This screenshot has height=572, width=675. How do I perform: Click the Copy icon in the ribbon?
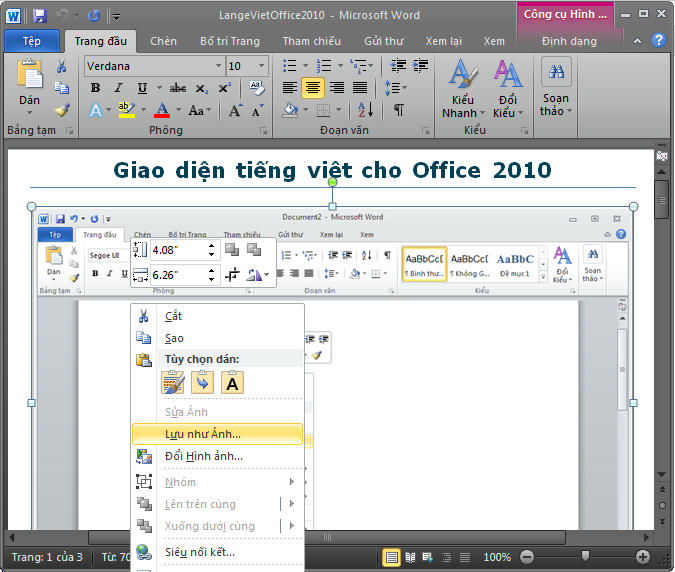pyautogui.click(x=62, y=88)
